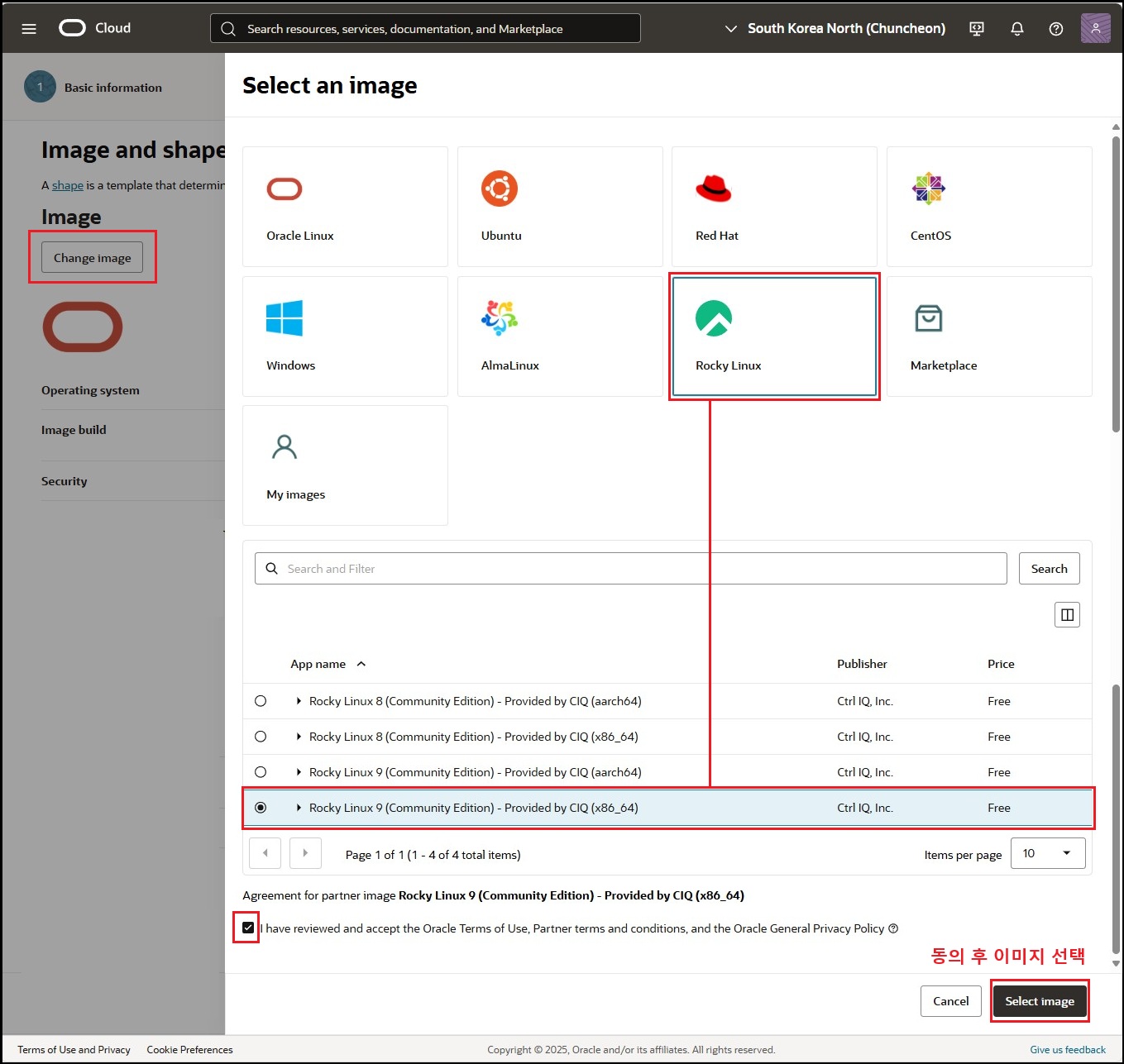Go to next page arrow

point(305,853)
